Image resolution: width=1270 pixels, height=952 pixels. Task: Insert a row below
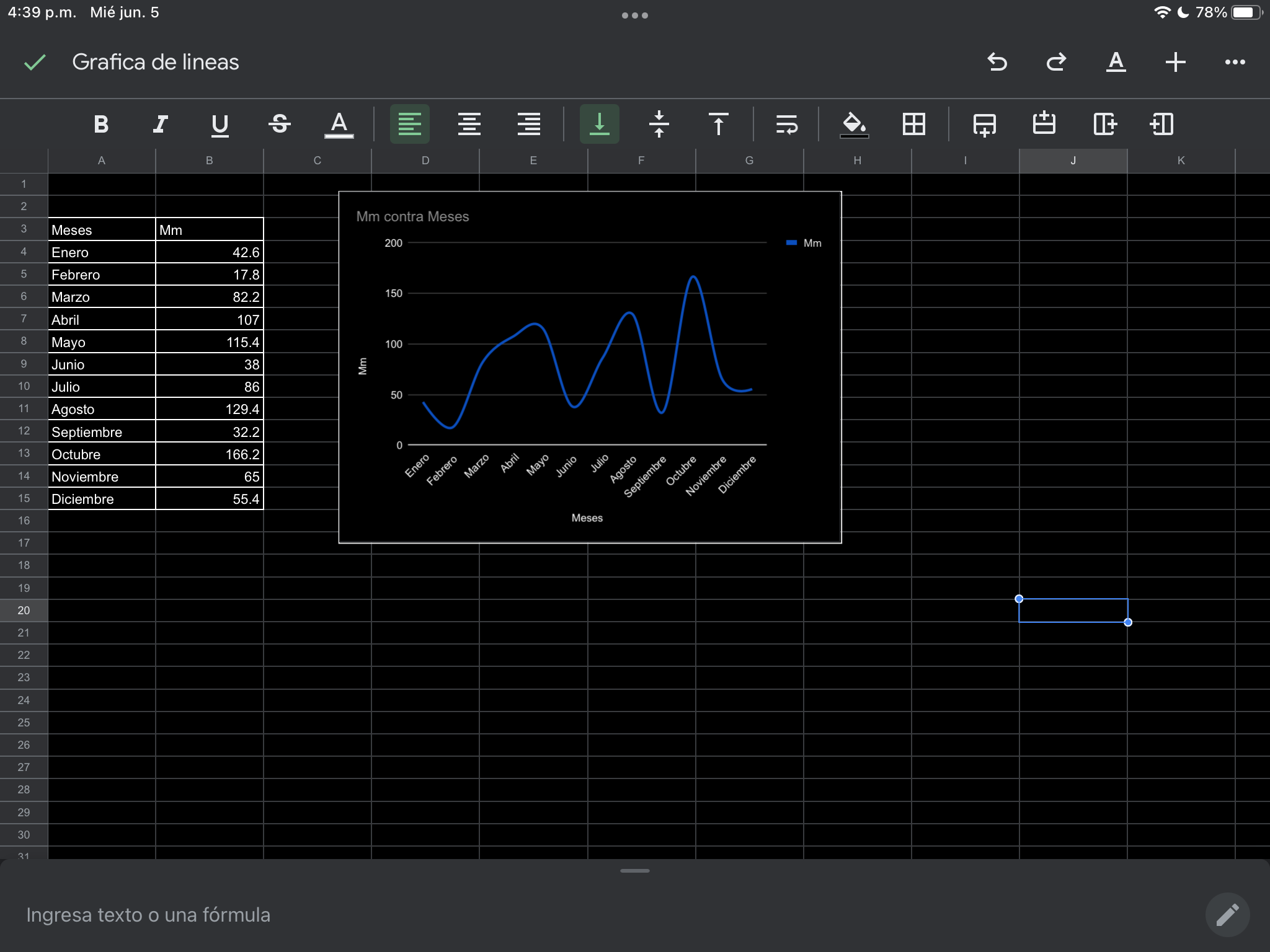[984, 124]
